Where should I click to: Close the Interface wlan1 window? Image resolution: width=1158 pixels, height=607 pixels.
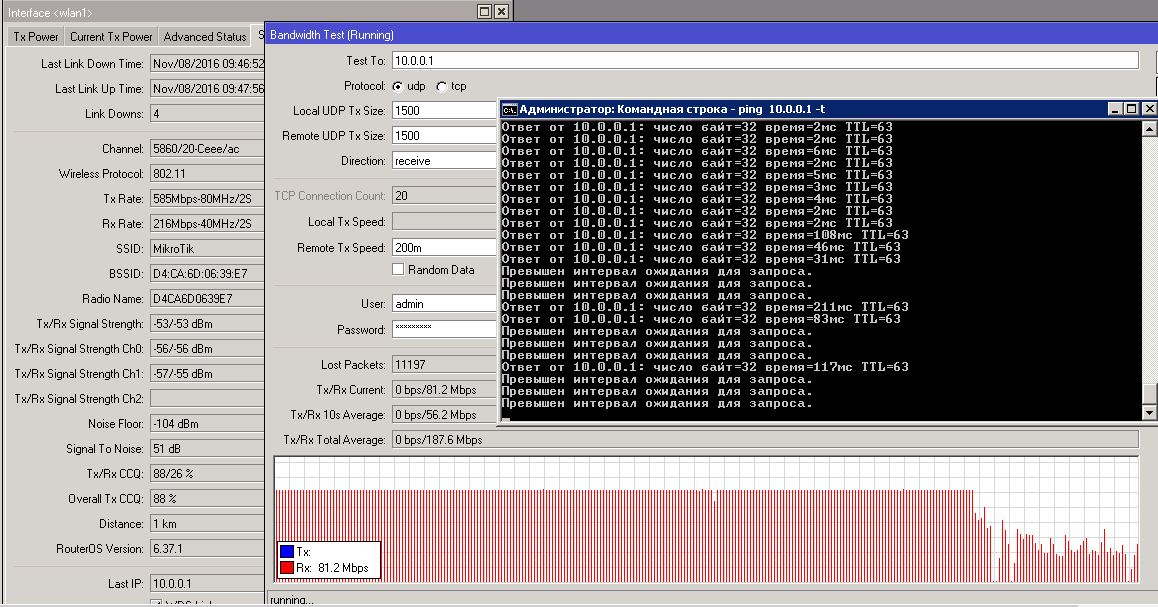click(x=501, y=12)
